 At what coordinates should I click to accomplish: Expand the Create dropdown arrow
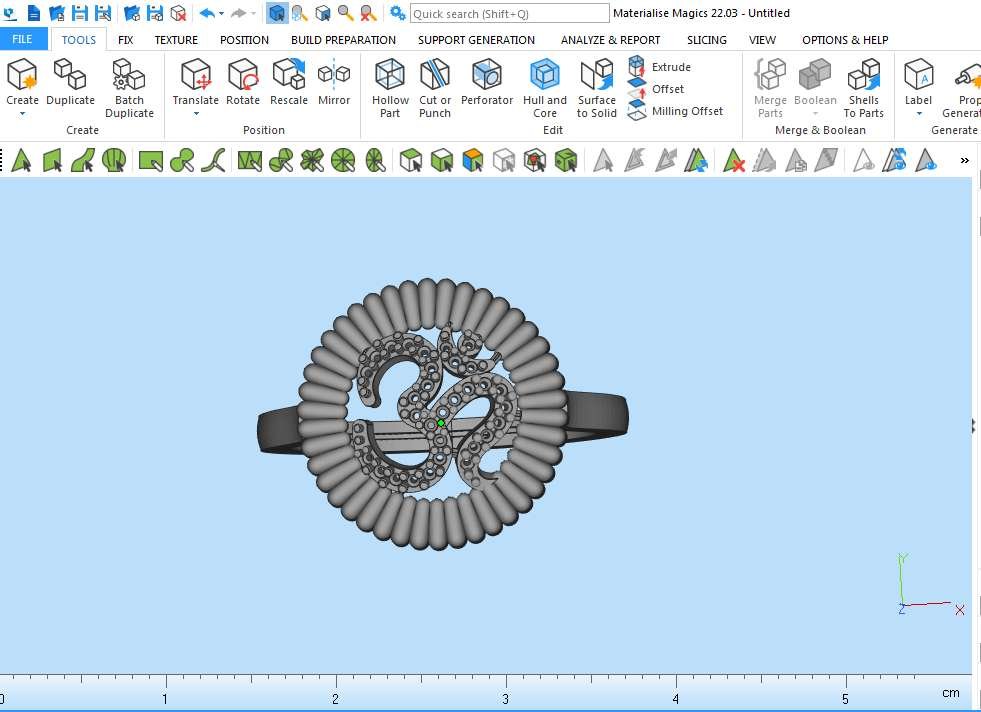pos(22,114)
